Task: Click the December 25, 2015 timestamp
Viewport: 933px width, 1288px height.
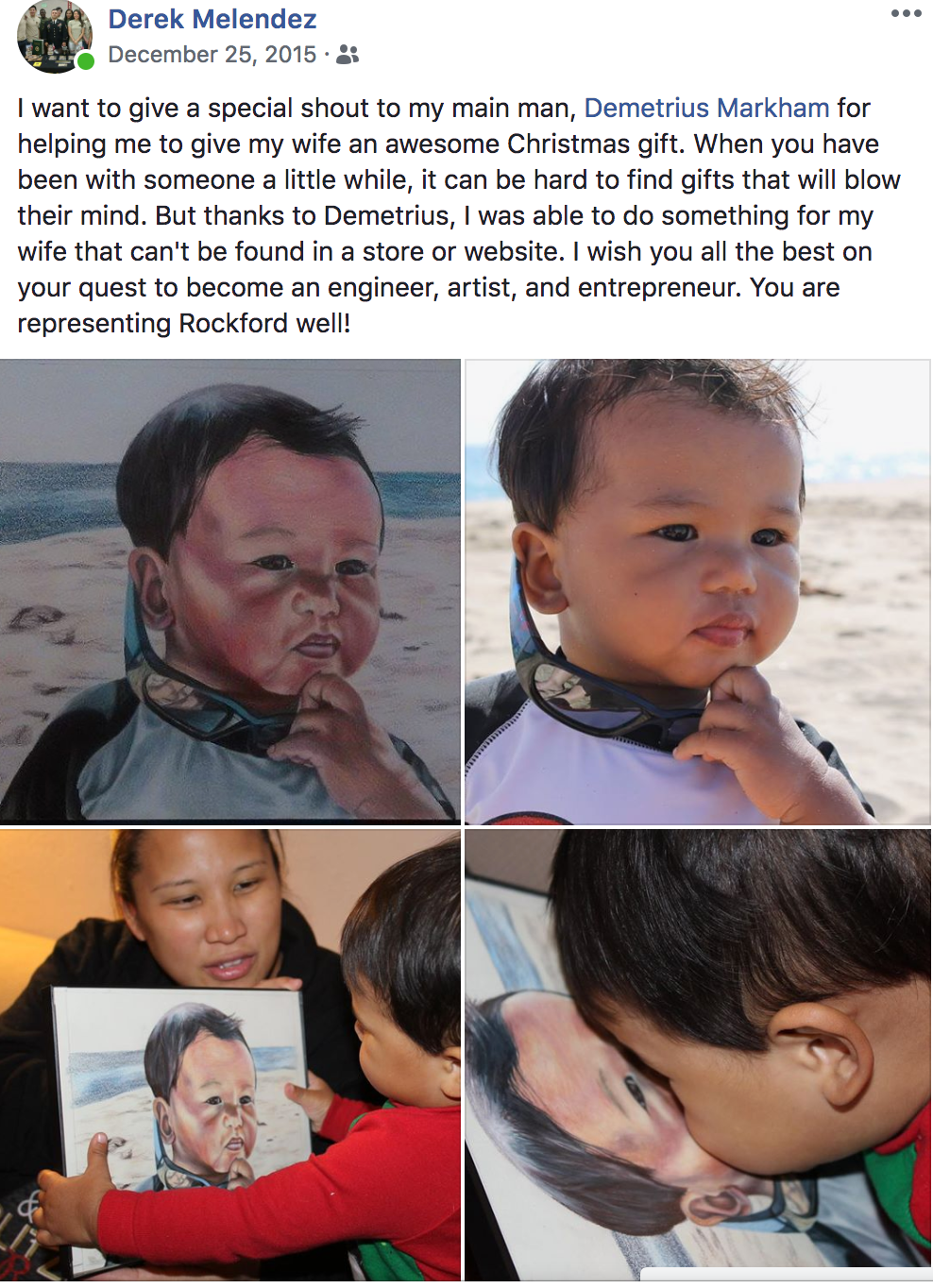Action: pyautogui.click(x=212, y=55)
